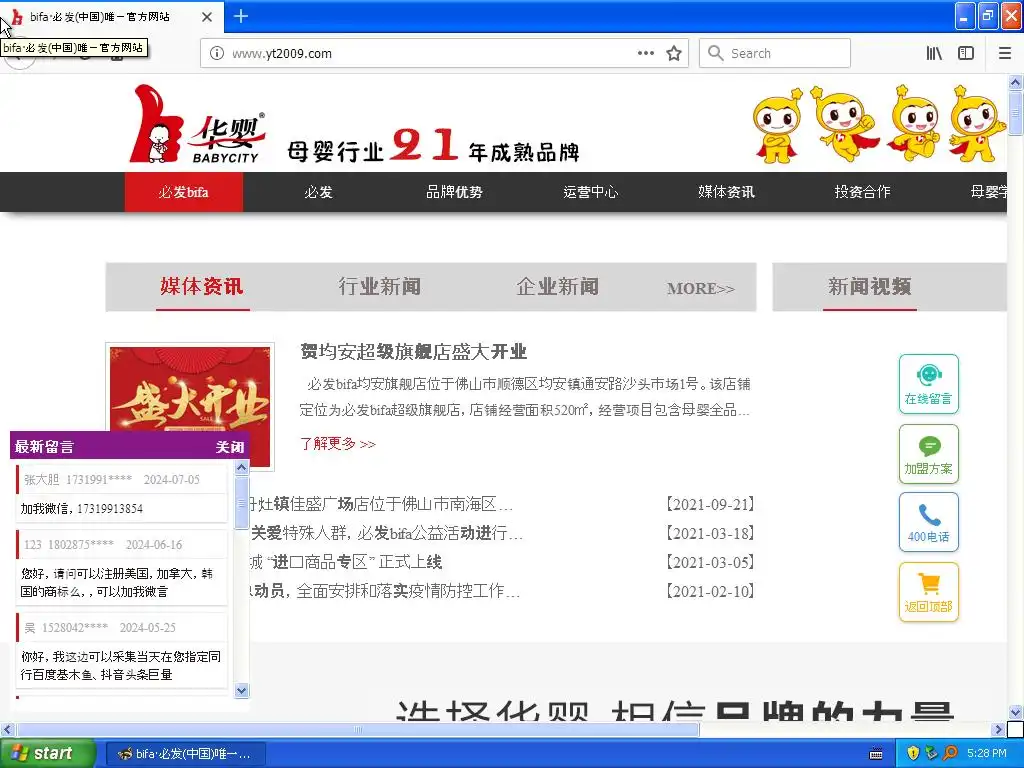Toggle the Firefox sidebars icon
This screenshot has height=768, width=1024.
[966, 54]
